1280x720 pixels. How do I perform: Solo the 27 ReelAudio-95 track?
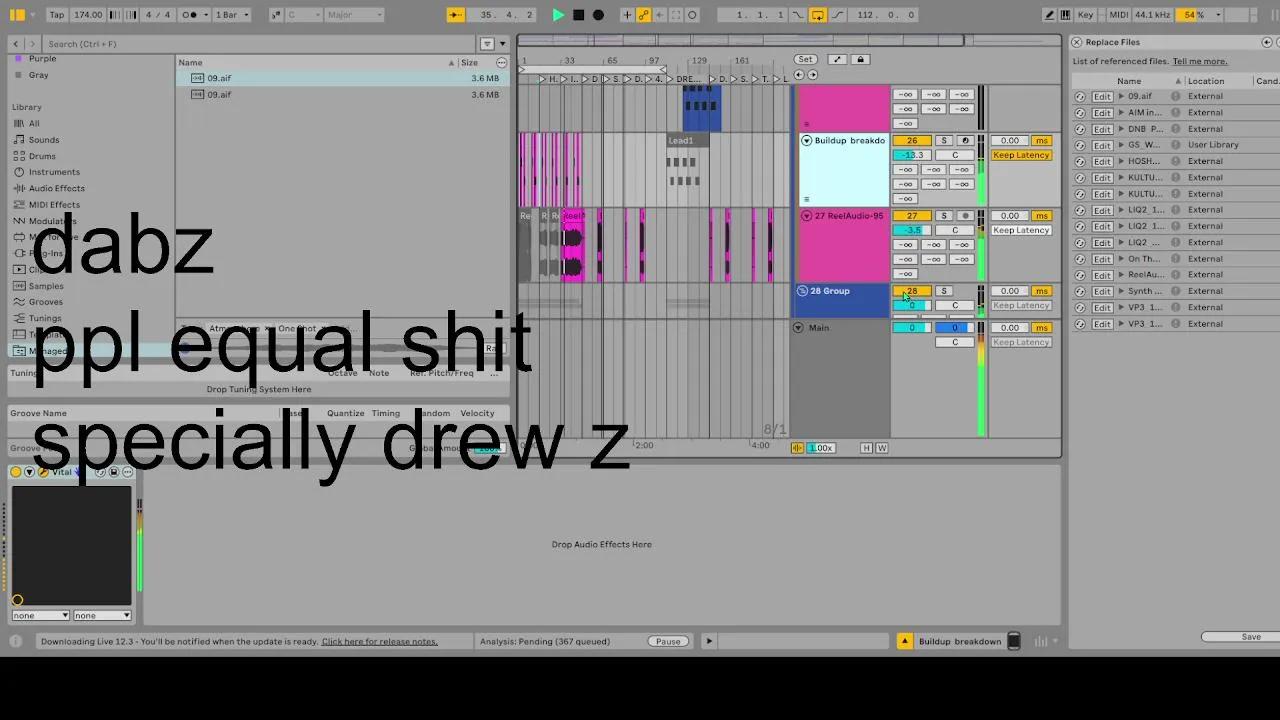(943, 215)
